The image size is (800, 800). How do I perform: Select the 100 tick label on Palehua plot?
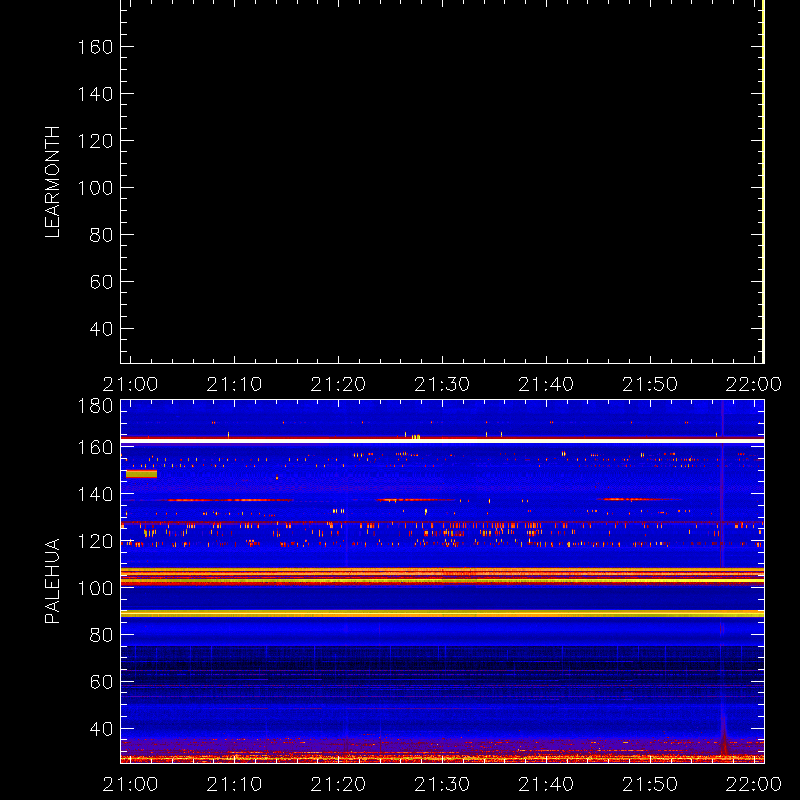pyautogui.click(x=95, y=588)
